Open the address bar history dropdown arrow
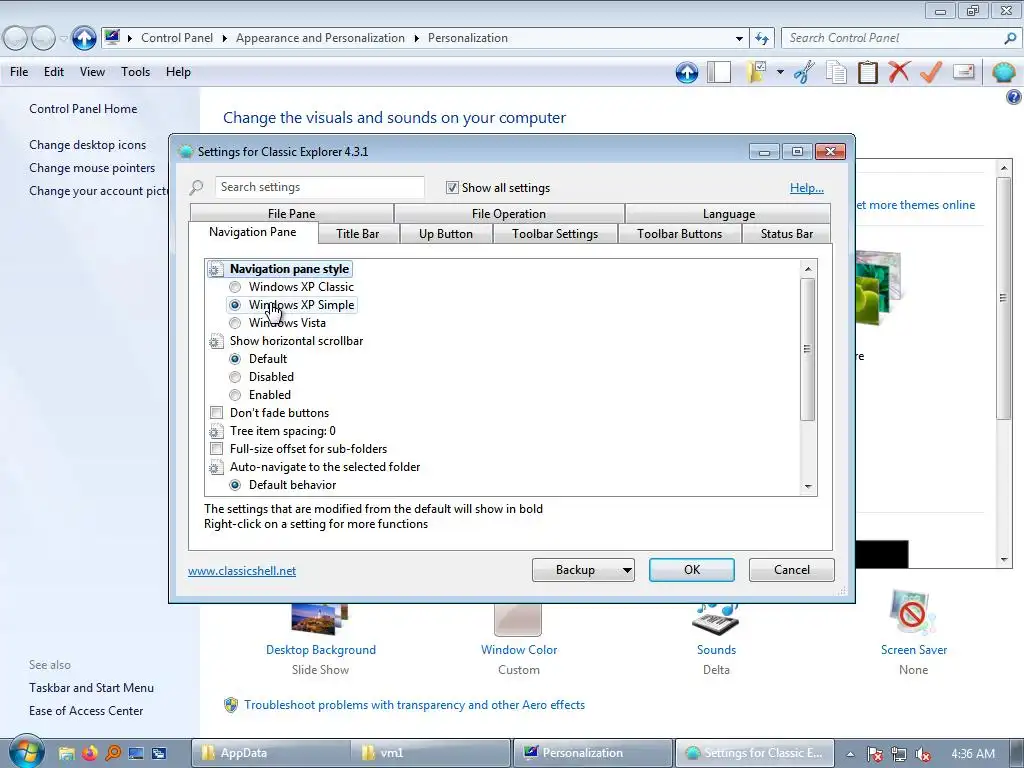Viewport: 1024px width, 768px height. [739, 39]
